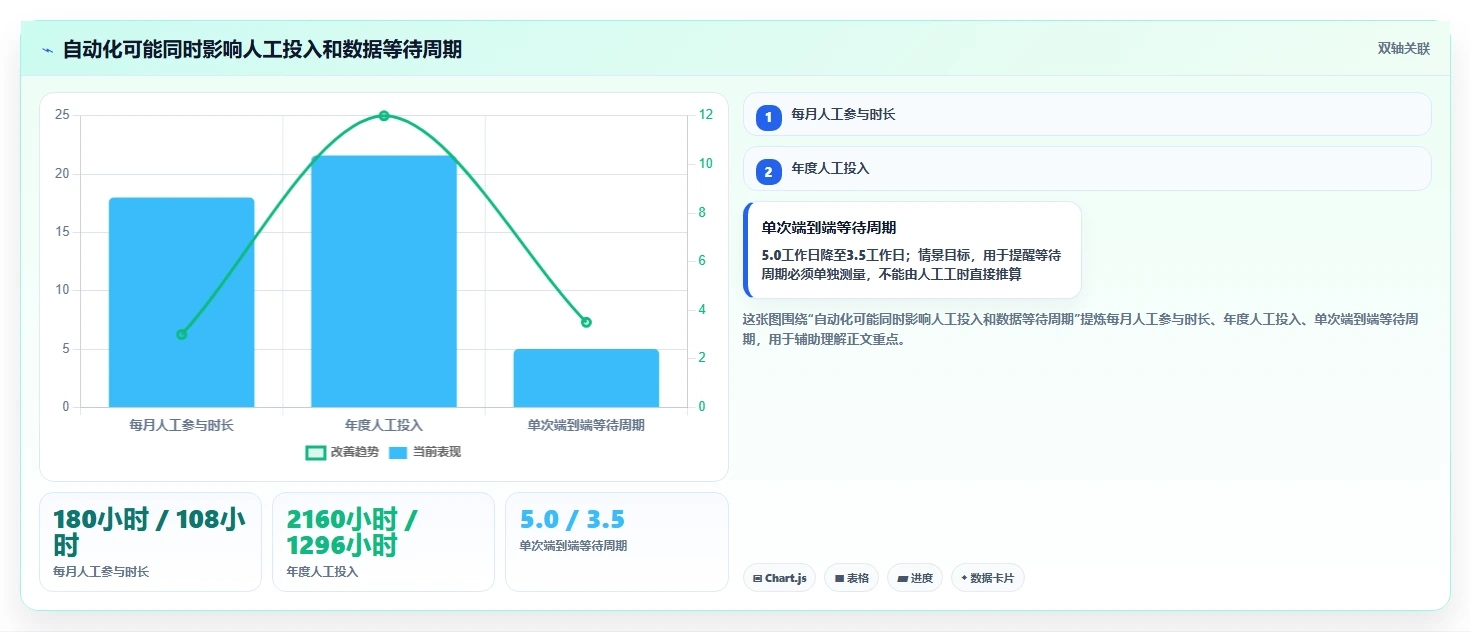Click the stat card caption 年度人工投入
1471x632 pixels.
[x=322, y=572]
